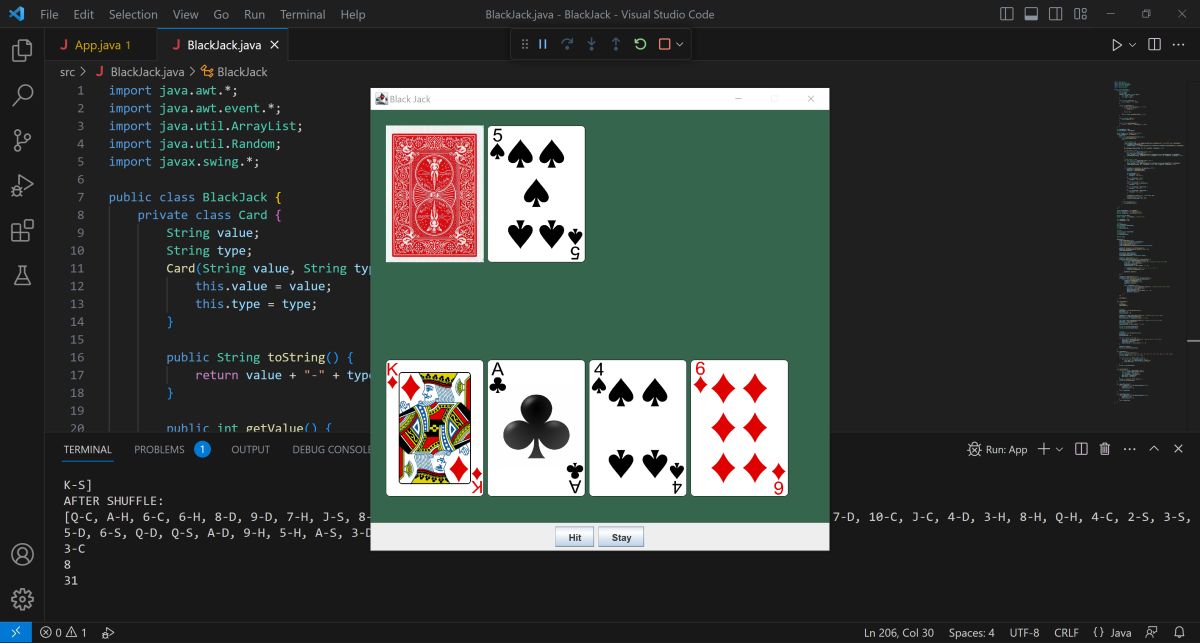Open the Run and Debug view

click(22, 186)
